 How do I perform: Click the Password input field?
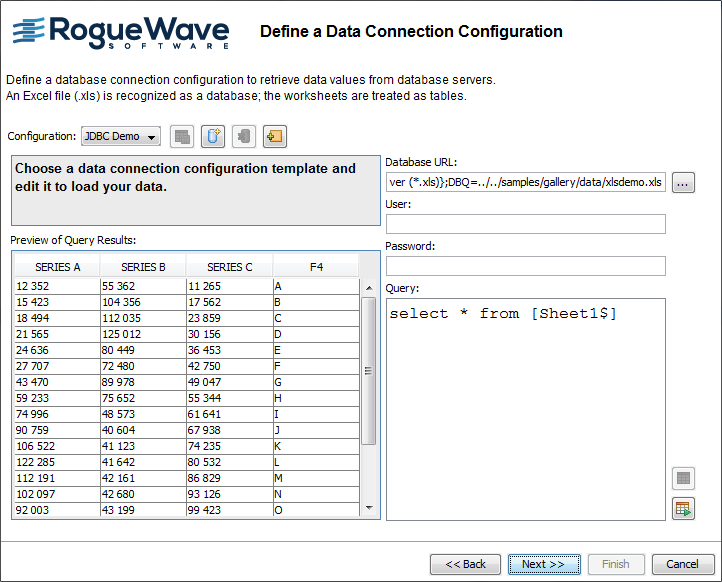[525, 266]
